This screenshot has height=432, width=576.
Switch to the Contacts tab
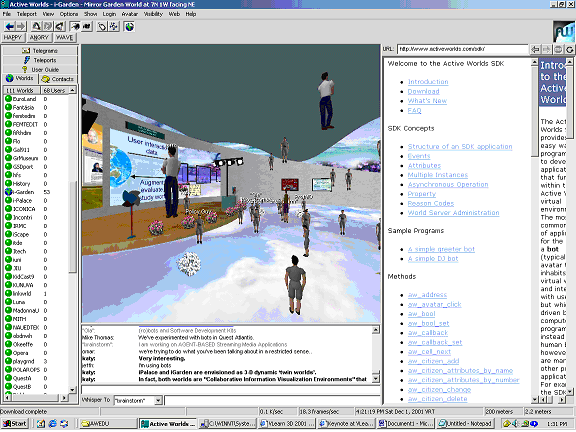58,79
